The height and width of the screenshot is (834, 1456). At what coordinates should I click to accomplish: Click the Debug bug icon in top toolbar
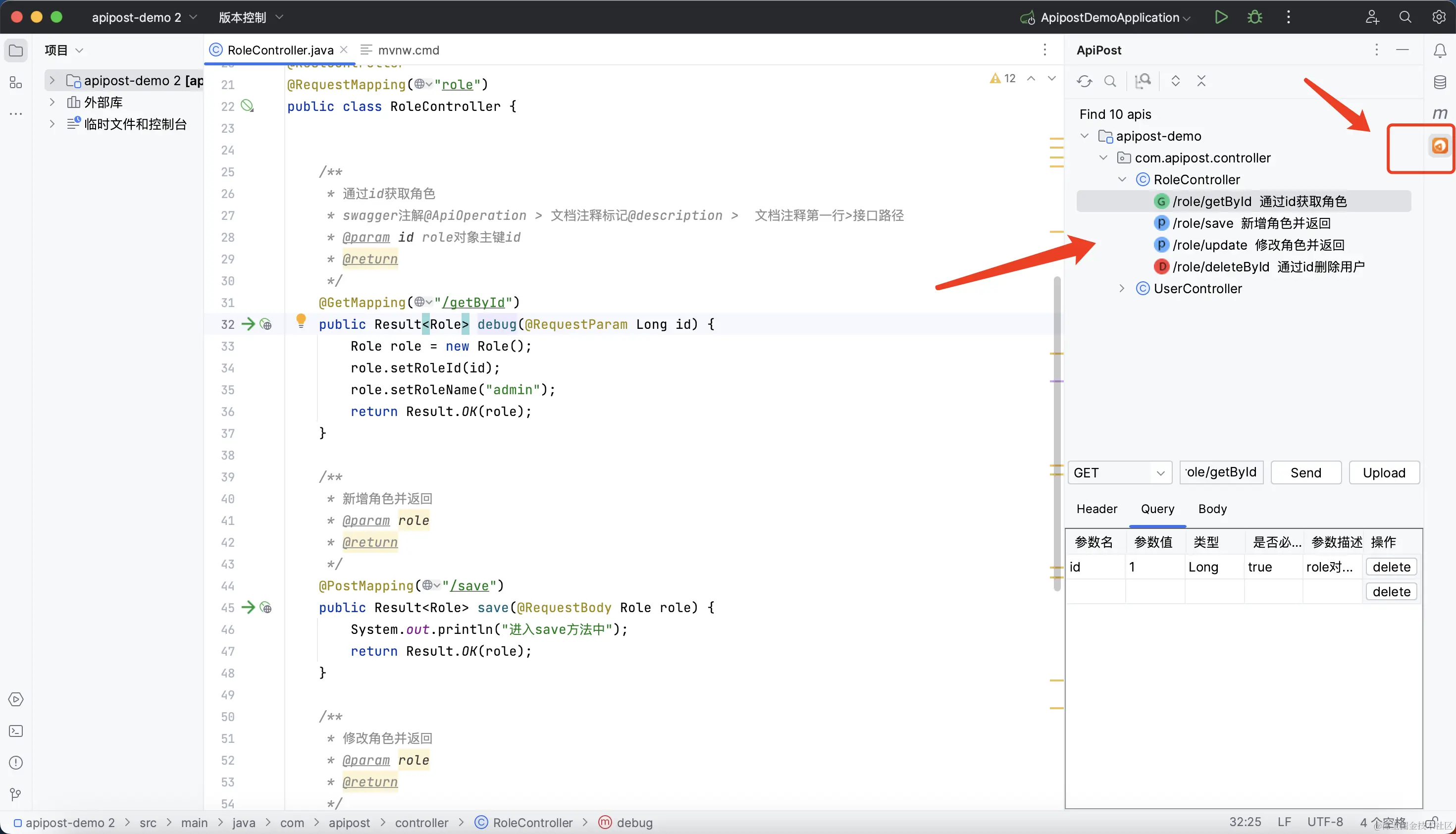(x=1254, y=17)
